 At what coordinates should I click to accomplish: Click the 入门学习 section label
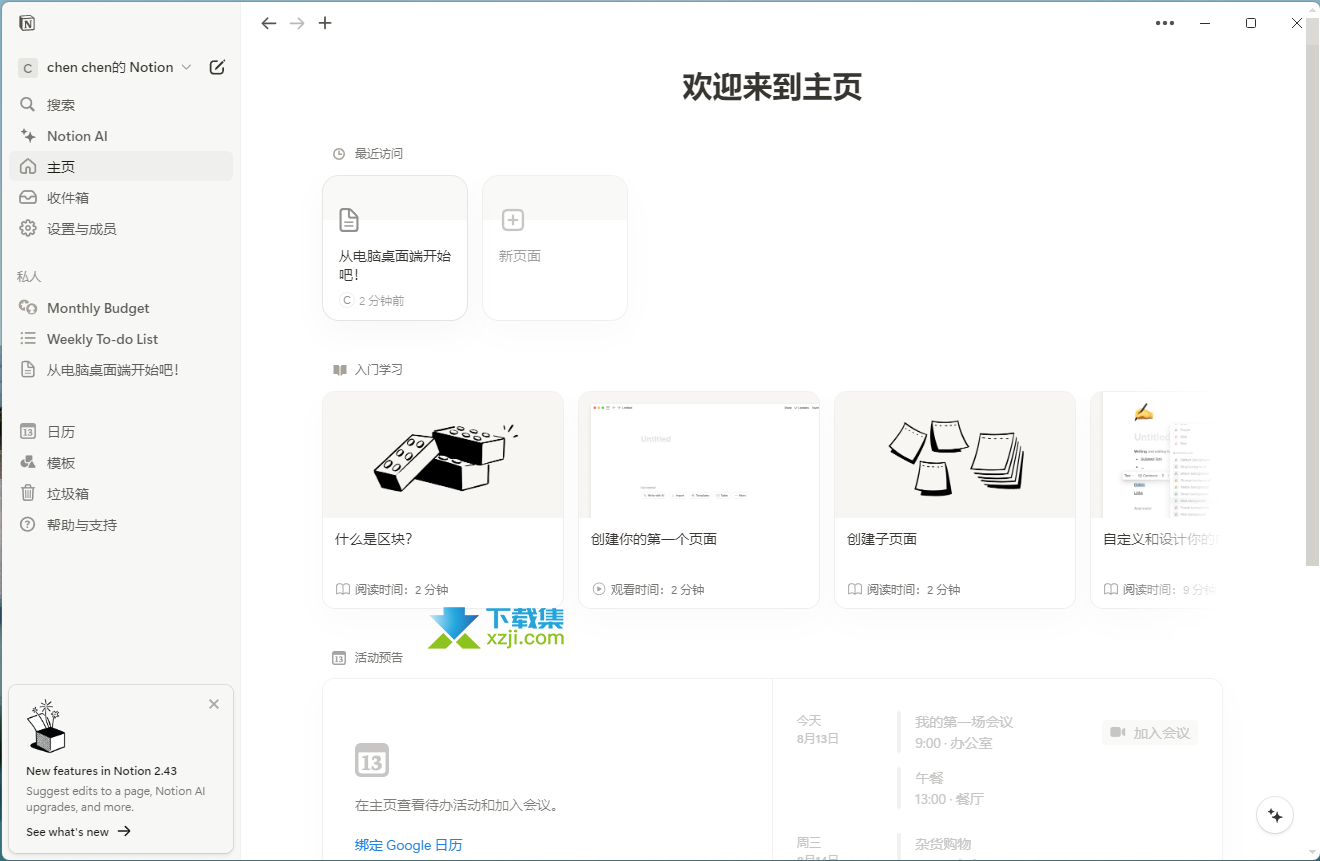tap(379, 370)
